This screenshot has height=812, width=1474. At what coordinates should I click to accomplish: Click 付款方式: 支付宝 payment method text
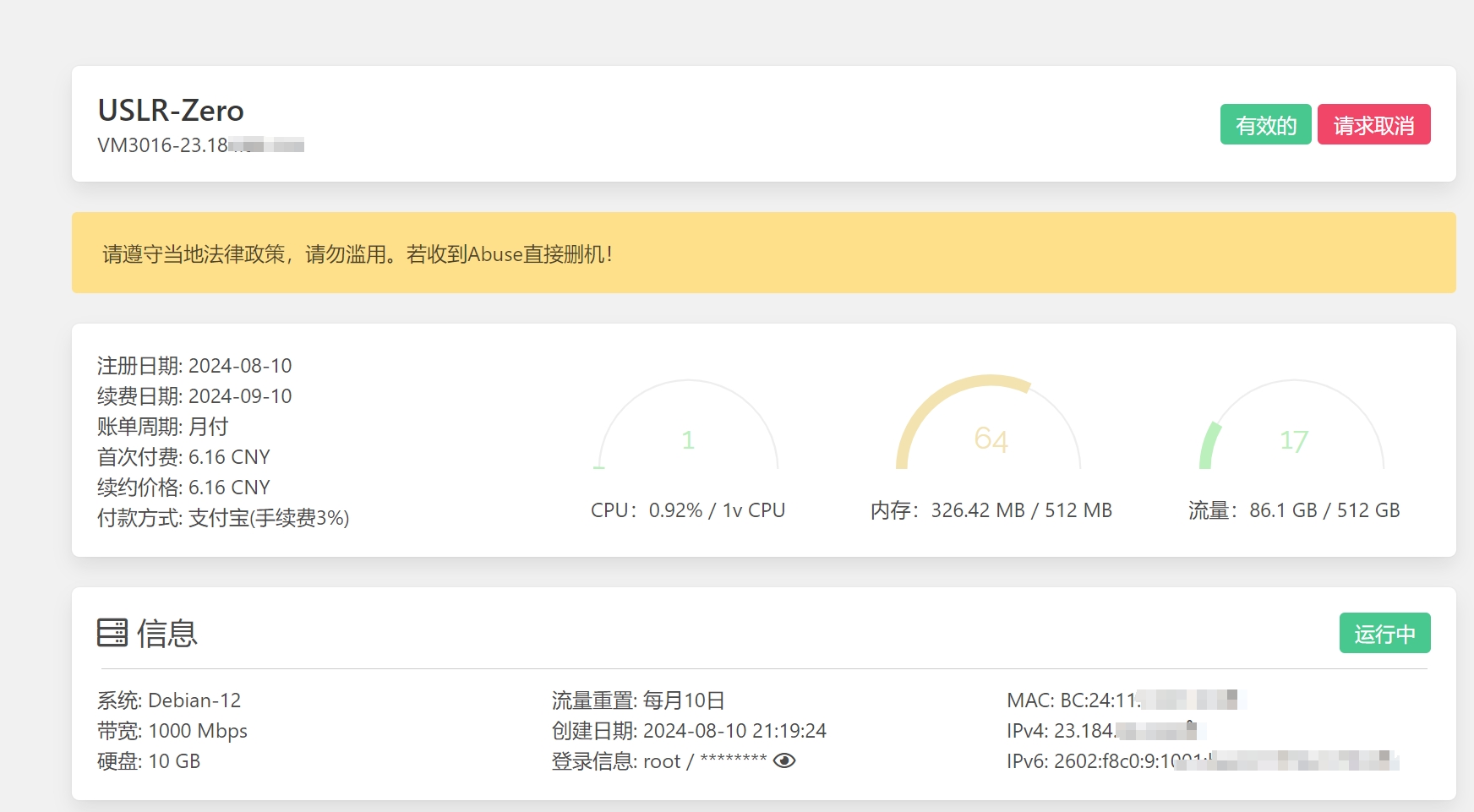(x=223, y=518)
